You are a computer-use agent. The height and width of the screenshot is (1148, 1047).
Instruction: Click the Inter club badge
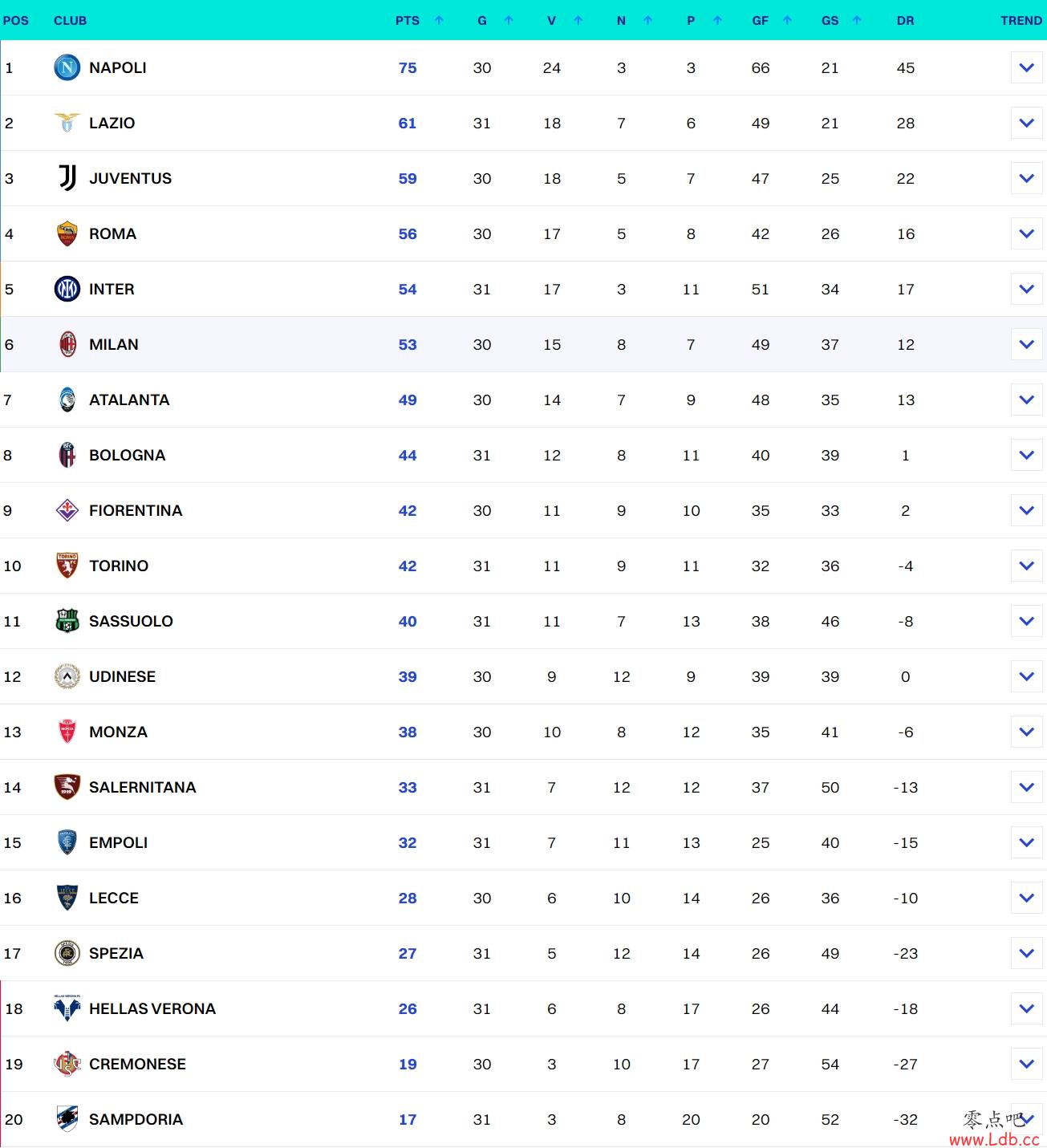pos(67,289)
